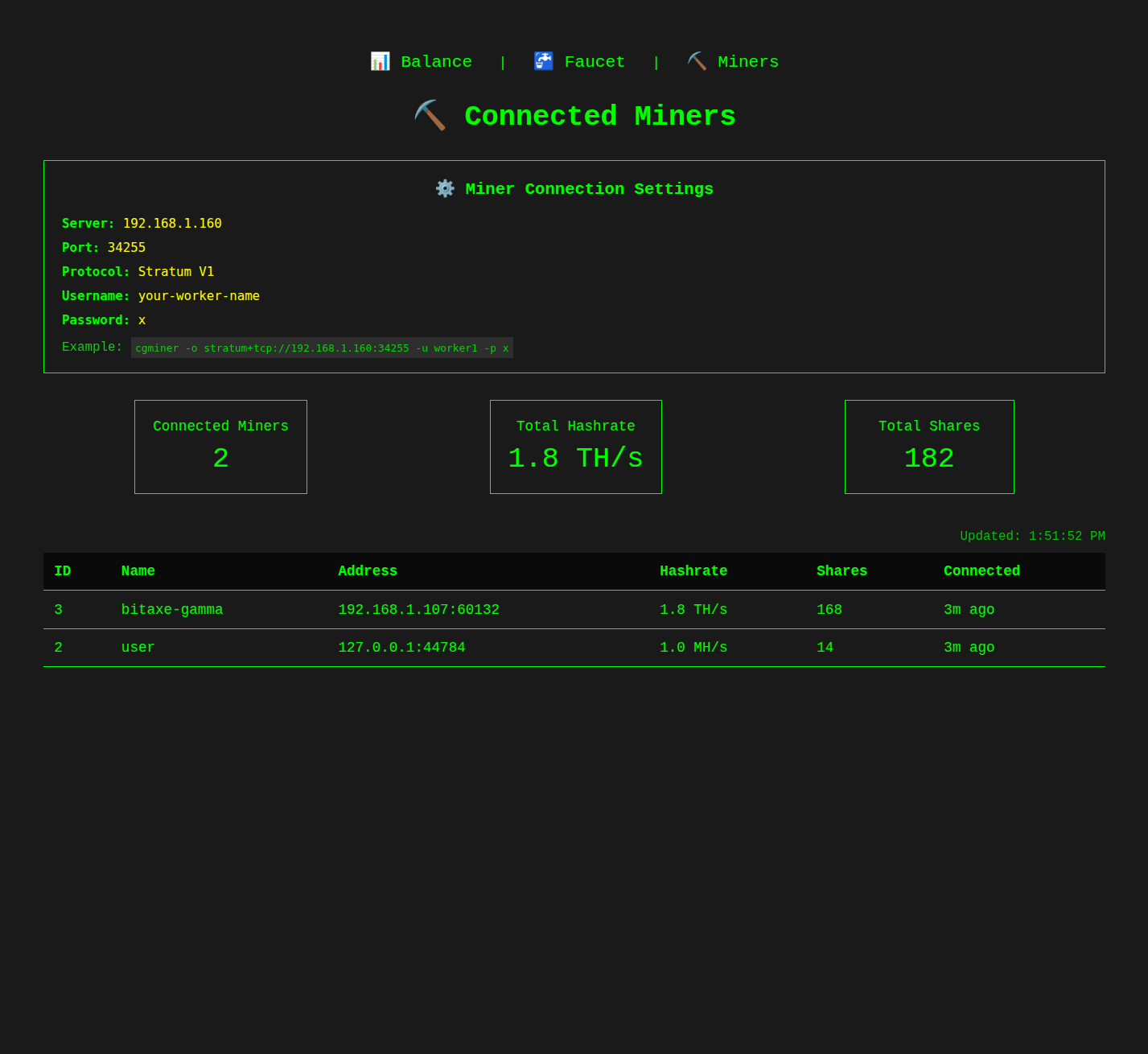This screenshot has width=1148, height=1054.
Task: Click the port value 34255
Action: tap(126, 248)
